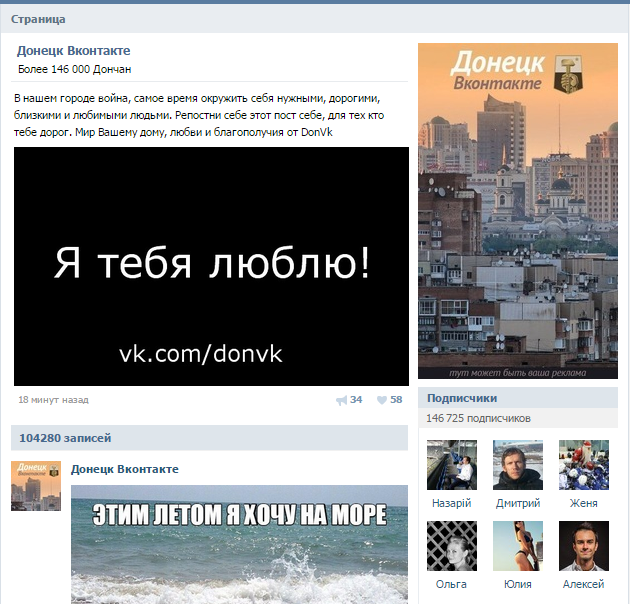Click the repost count 34
Image resolution: width=630 pixels, height=604 pixels.
tap(356, 400)
